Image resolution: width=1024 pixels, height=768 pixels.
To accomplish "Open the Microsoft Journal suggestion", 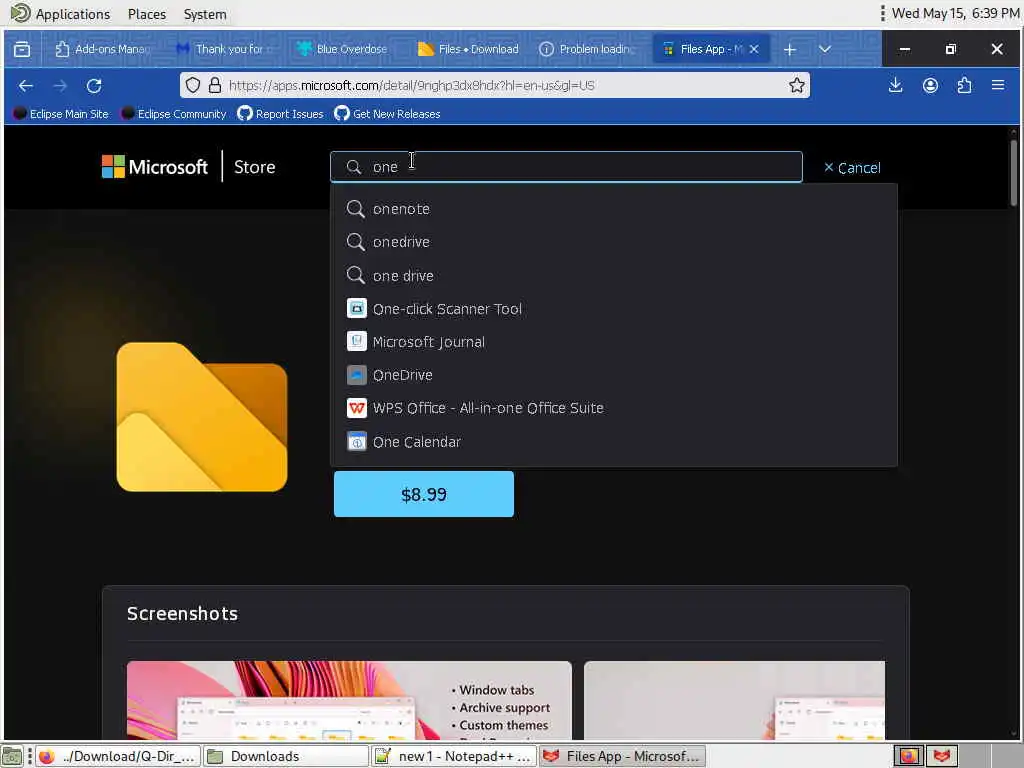I will click(x=614, y=342).
